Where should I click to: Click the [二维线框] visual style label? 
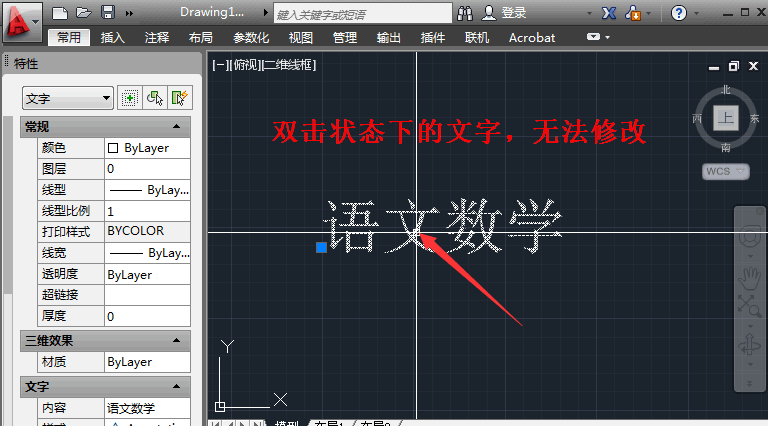(x=290, y=65)
